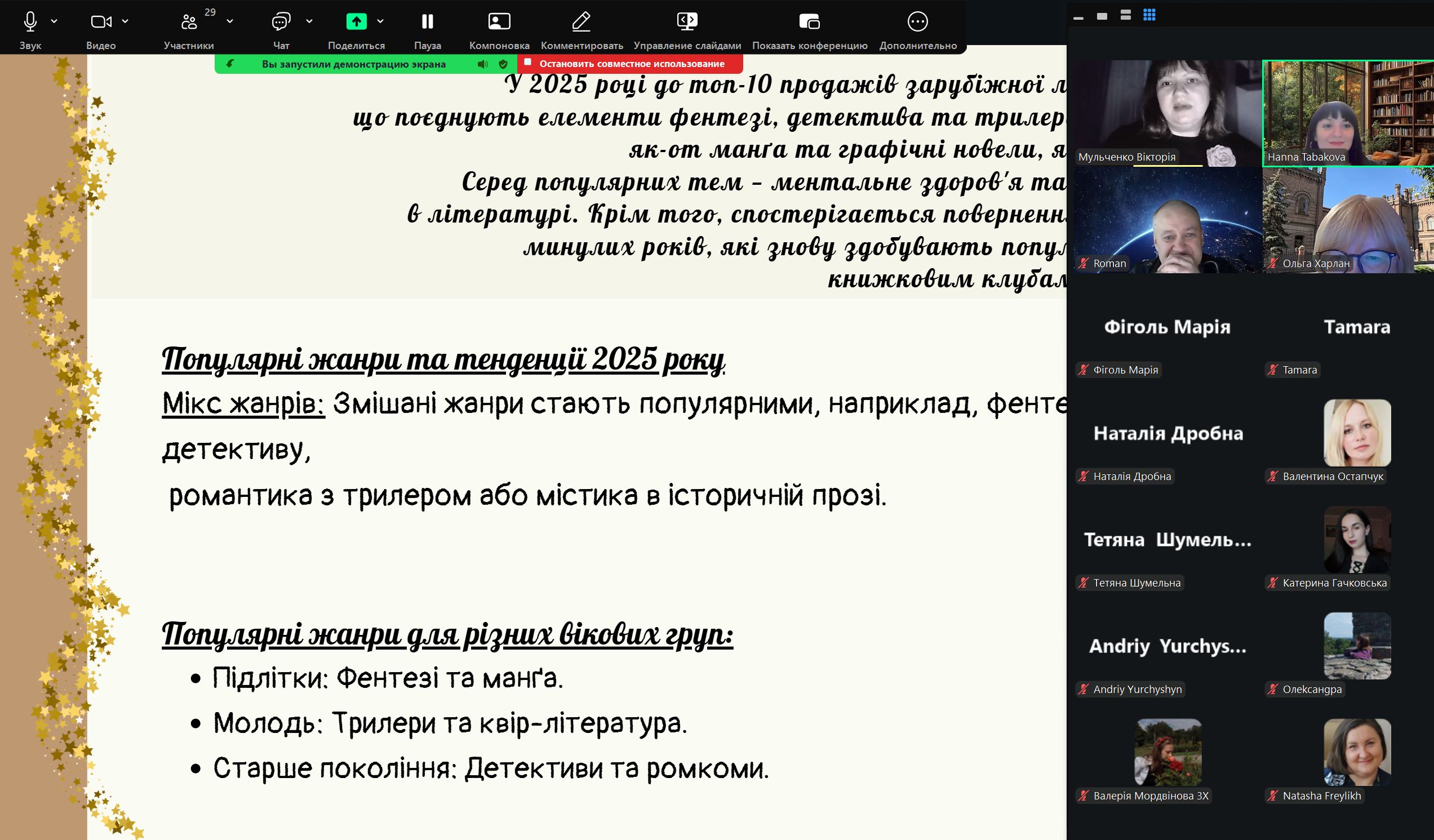Open the Участники participants panel
This screenshot has height=840, width=1434.
pos(188,21)
